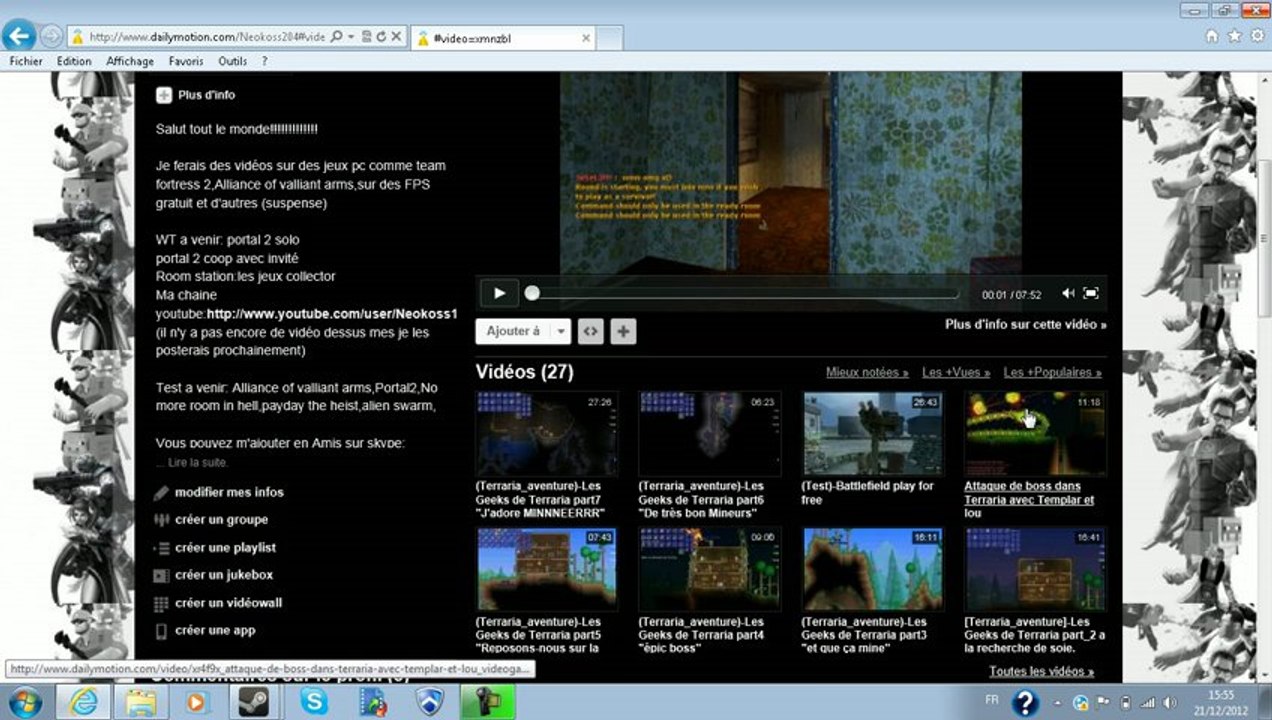
Task: Click créer une playlist
Action: coord(225,548)
